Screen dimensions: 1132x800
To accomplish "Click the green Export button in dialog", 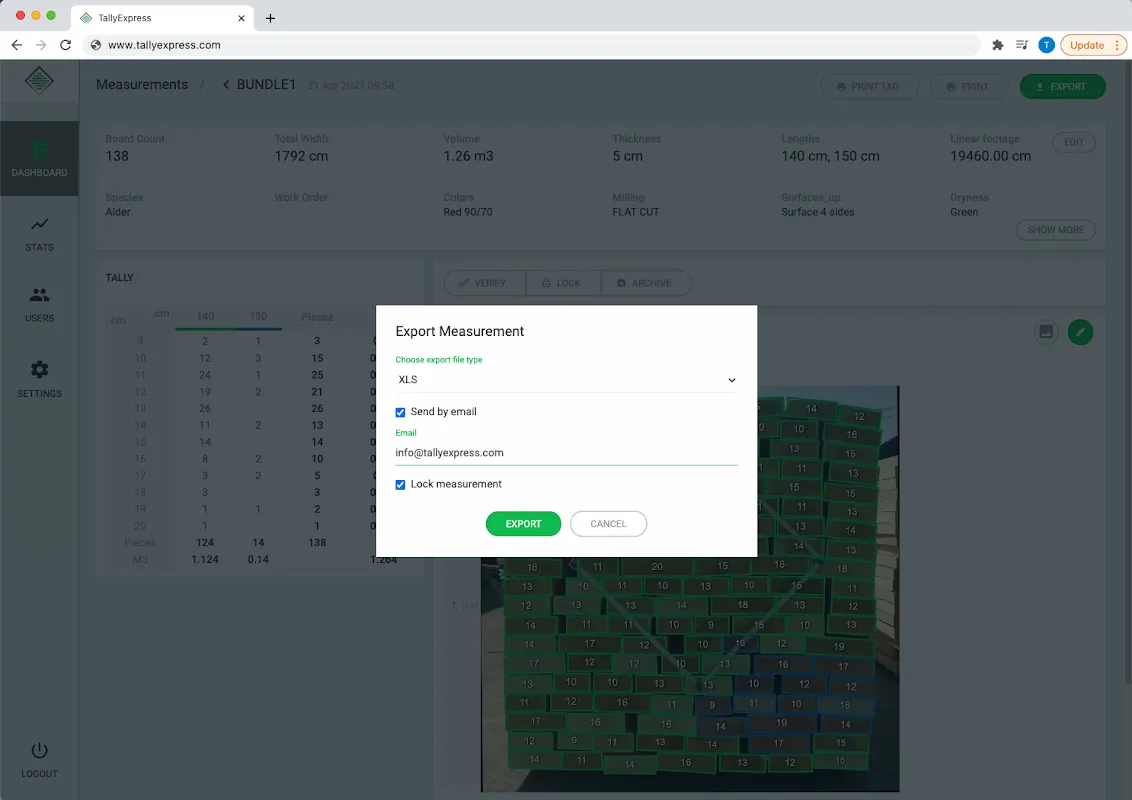I will click(523, 523).
